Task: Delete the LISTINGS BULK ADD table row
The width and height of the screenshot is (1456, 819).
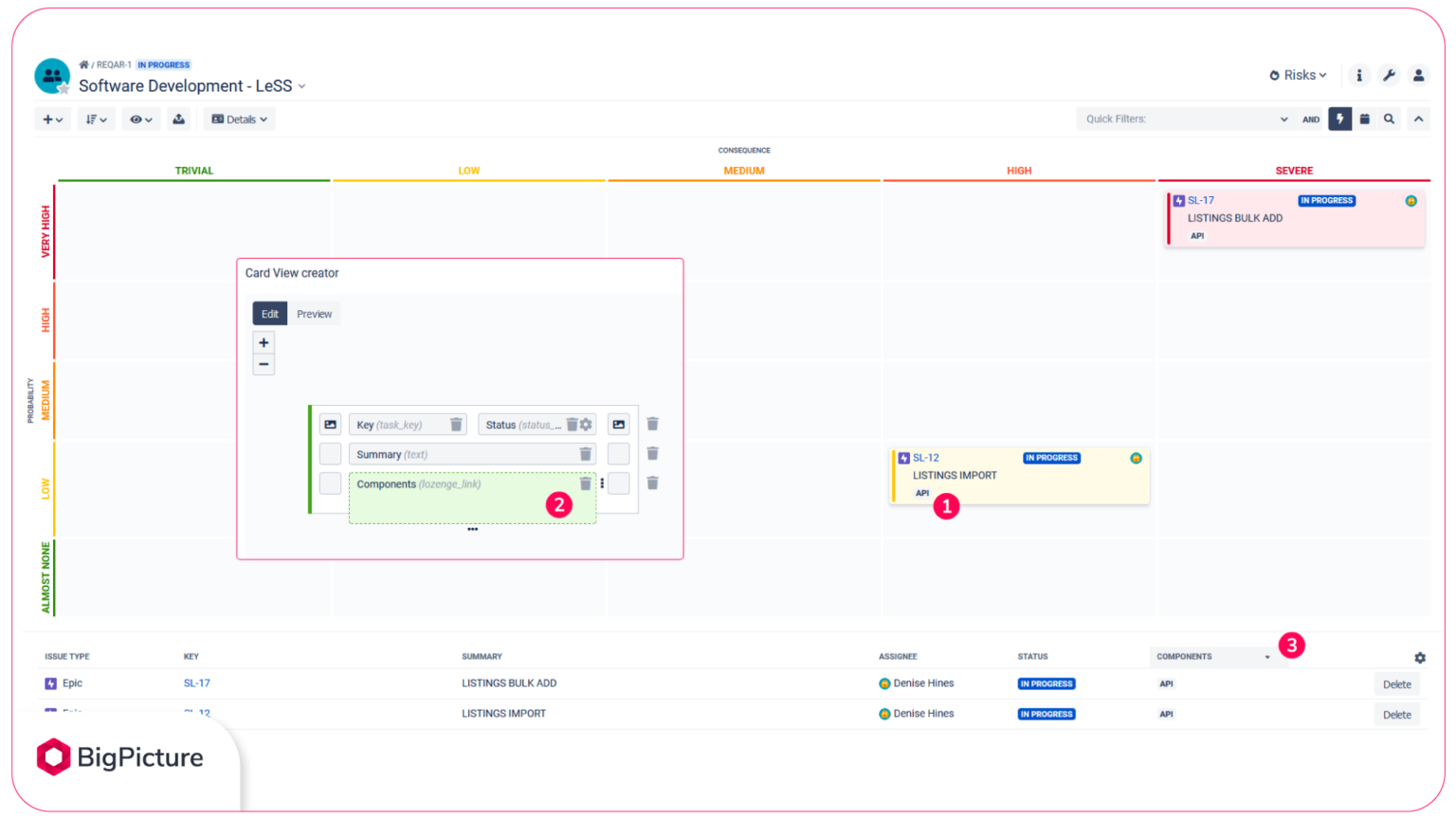Action: point(1397,683)
